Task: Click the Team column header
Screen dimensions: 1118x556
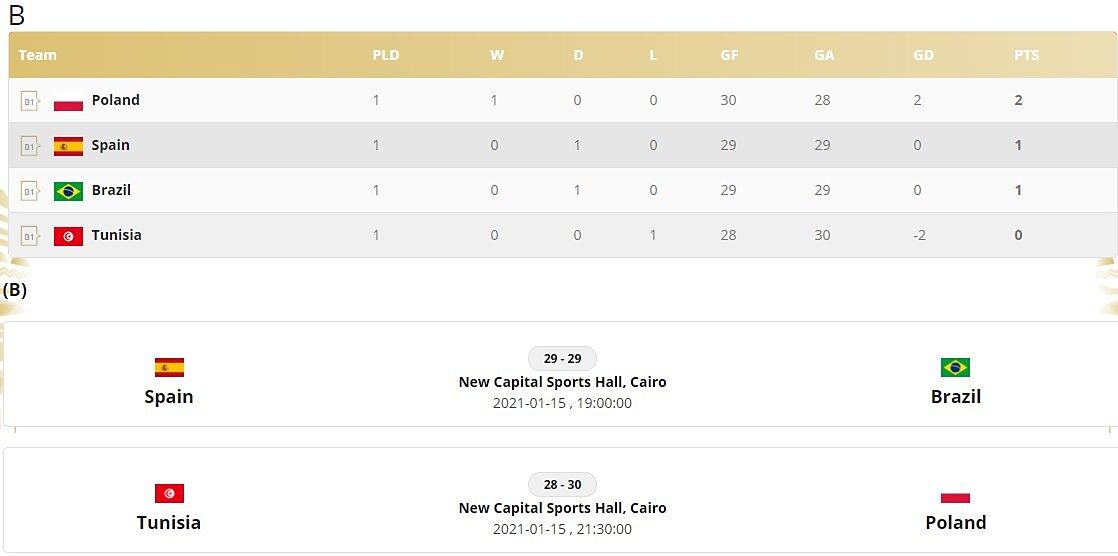Action: pos(38,55)
